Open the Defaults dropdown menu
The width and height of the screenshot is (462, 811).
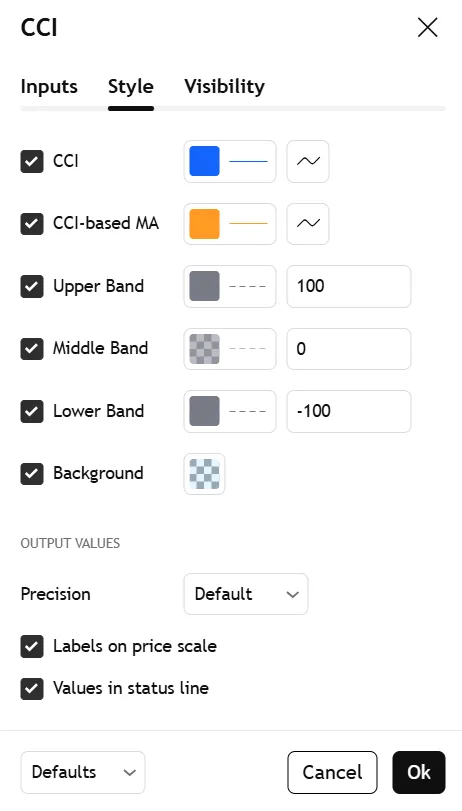click(x=83, y=772)
